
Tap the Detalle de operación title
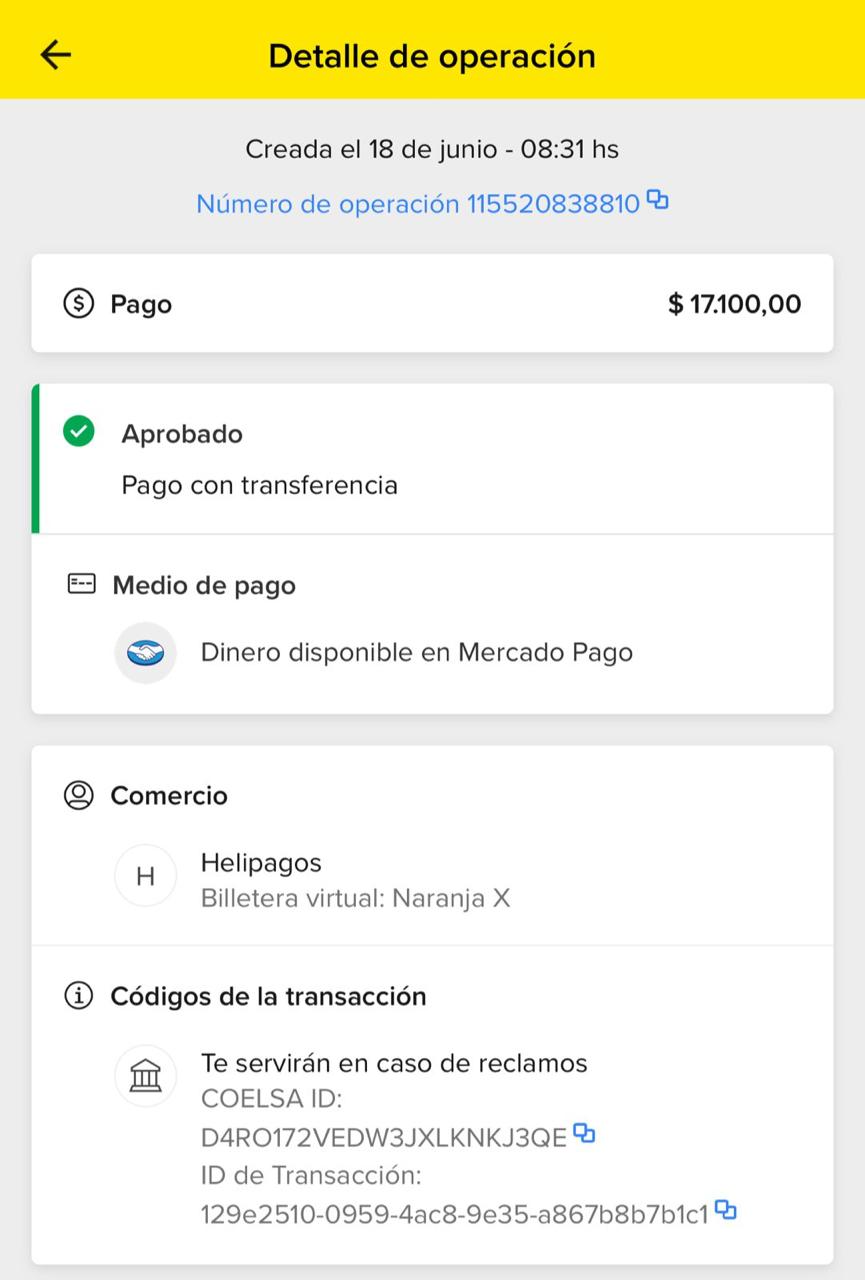[x=432, y=56]
